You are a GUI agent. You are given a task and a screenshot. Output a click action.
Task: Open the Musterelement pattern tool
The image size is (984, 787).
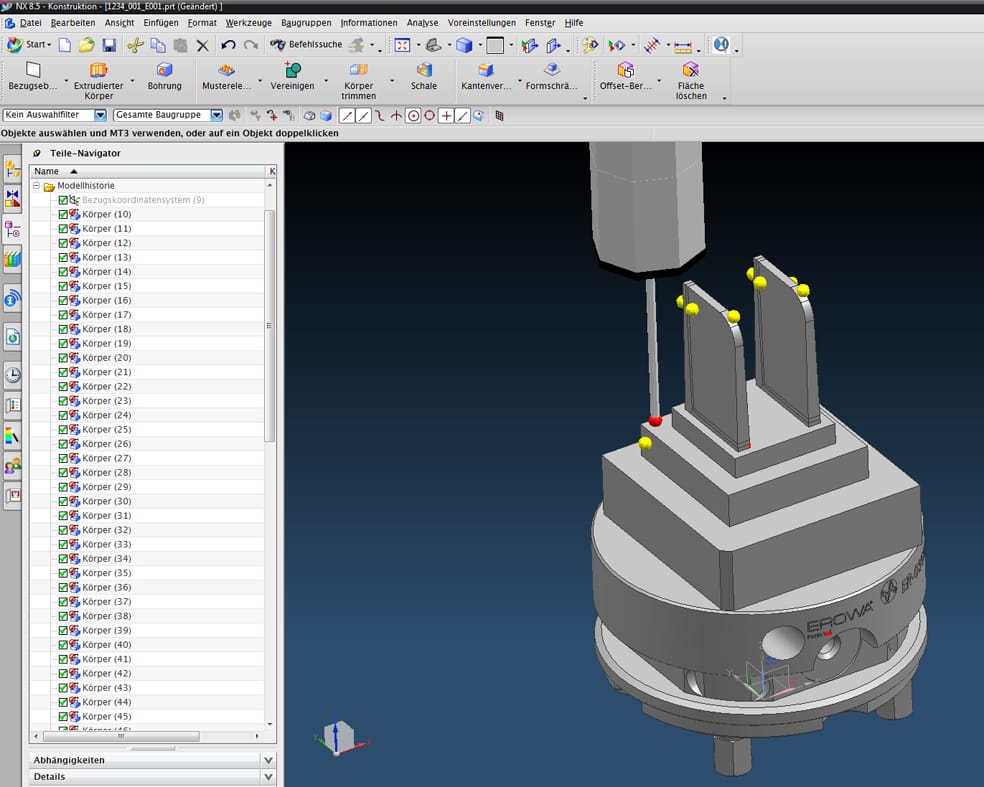click(x=226, y=76)
